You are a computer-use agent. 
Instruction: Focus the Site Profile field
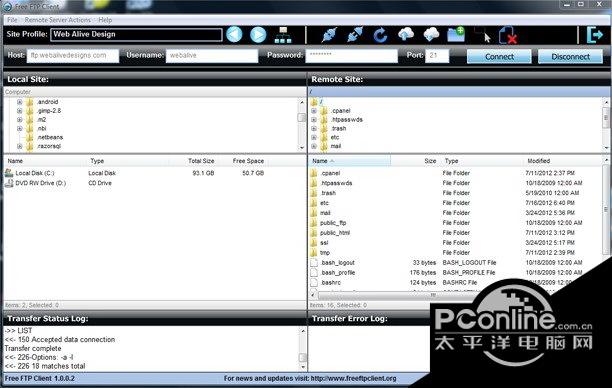(x=136, y=34)
